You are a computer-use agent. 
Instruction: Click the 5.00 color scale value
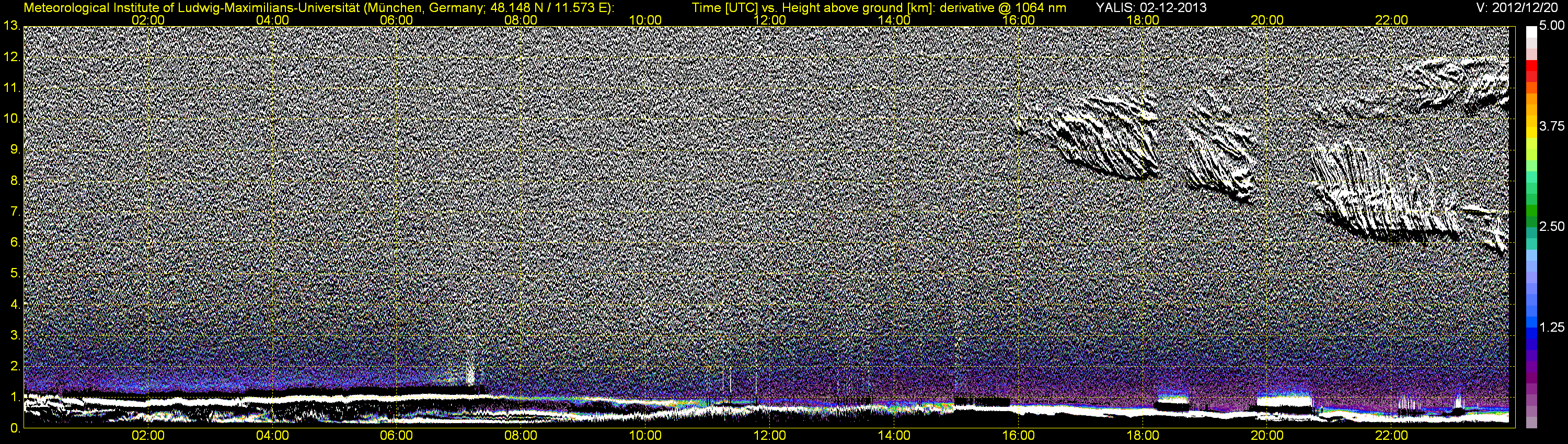[1552, 26]
